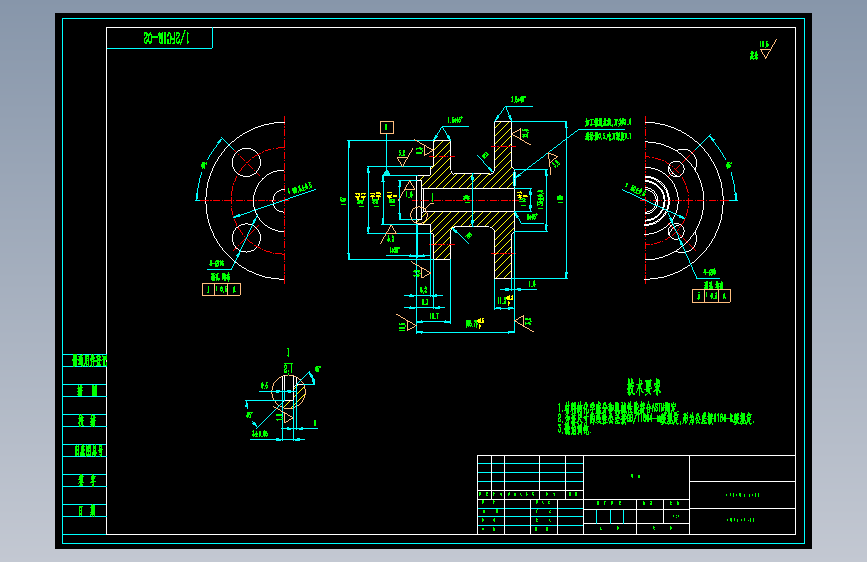The image size is (867, 562).
Task: Click the 签字 cell in the left margin strip
Action: click(85, 481)
